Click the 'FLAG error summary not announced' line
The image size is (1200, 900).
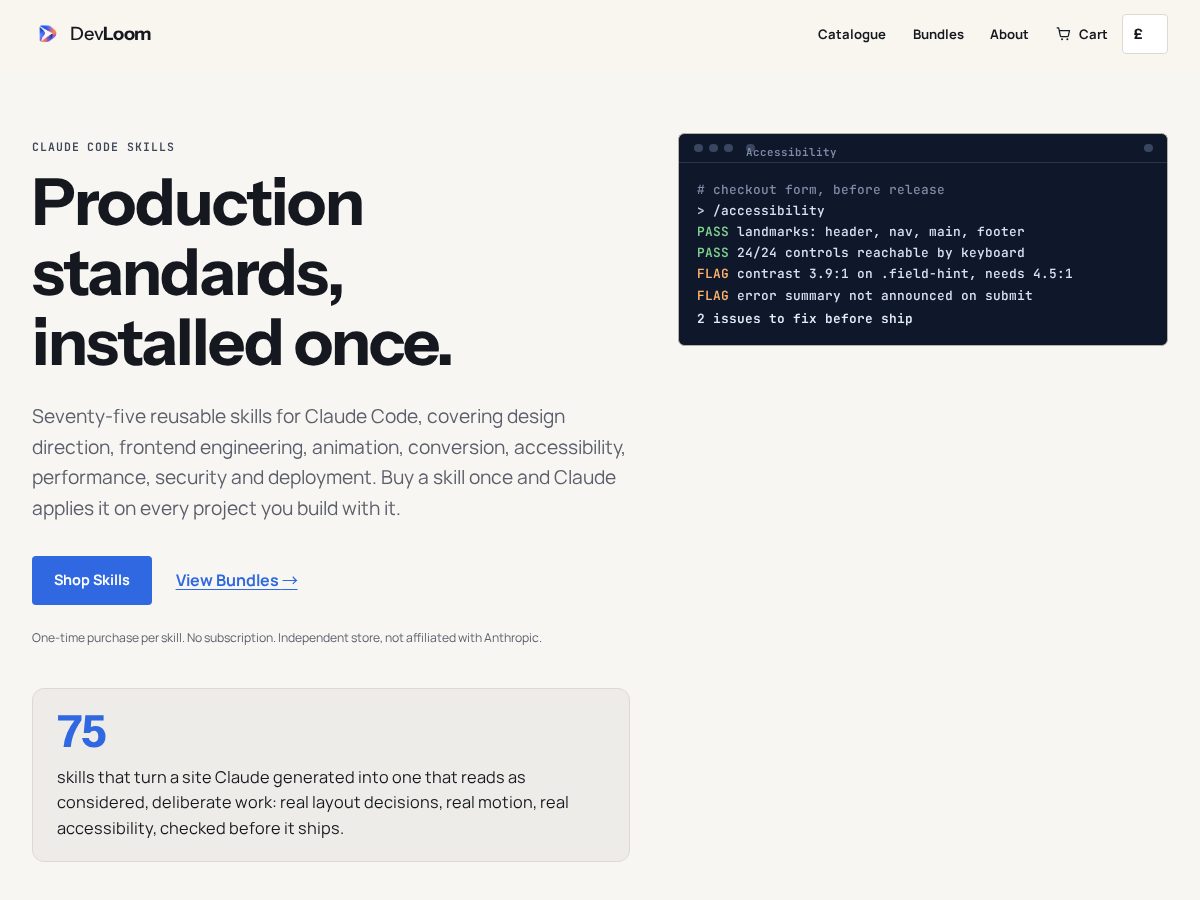[865, 296]
